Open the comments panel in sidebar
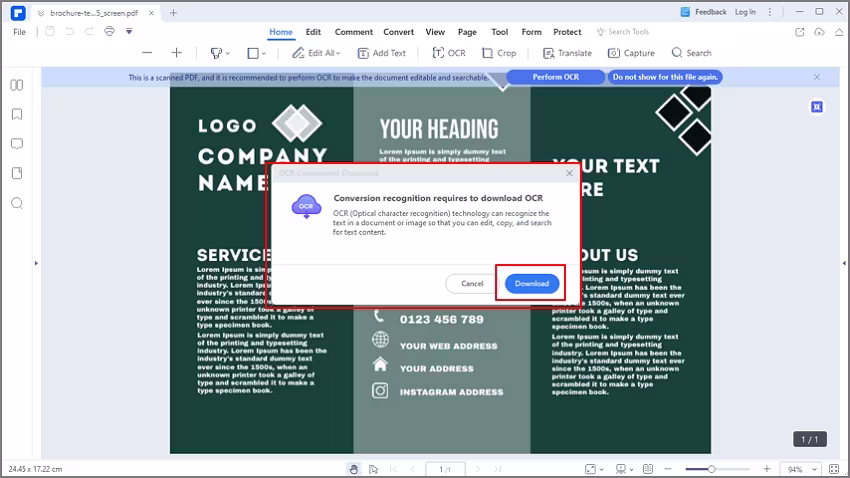 pyautogui.click(x=17, y=144)
